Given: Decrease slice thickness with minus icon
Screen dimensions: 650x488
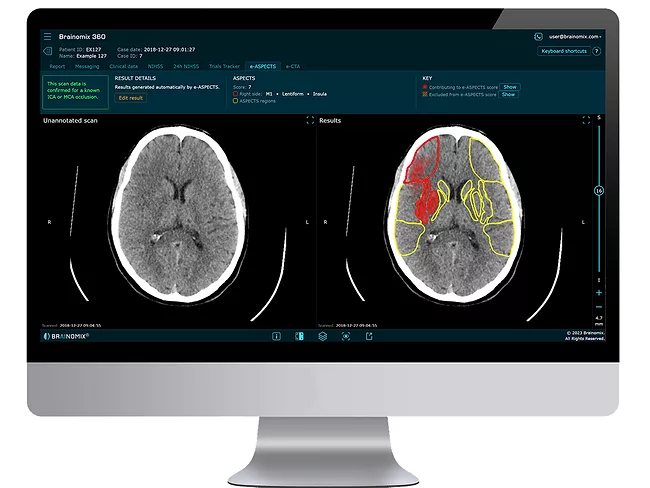Looking at the screenshot, I should pyautogui.click(x=599, y=307).
